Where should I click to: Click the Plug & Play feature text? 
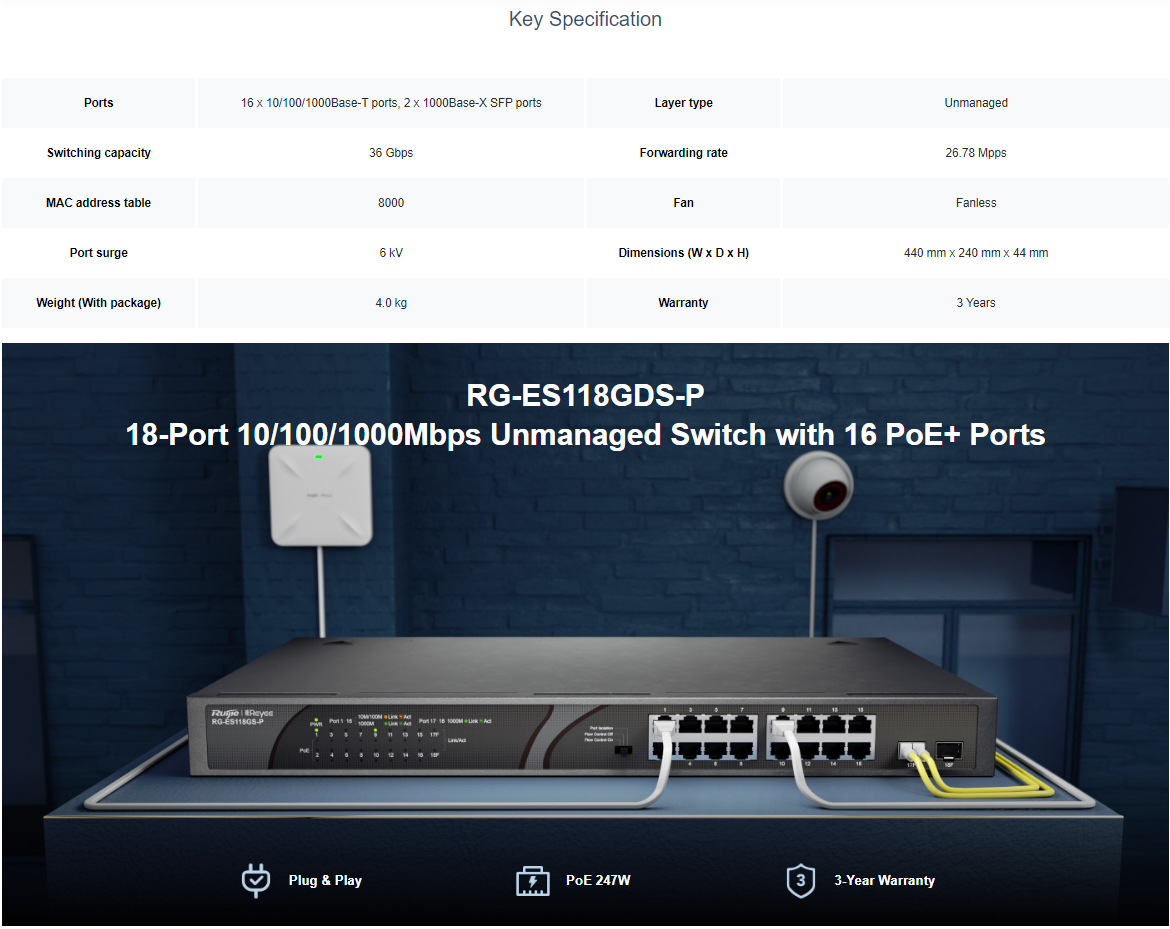coord(325,880)
